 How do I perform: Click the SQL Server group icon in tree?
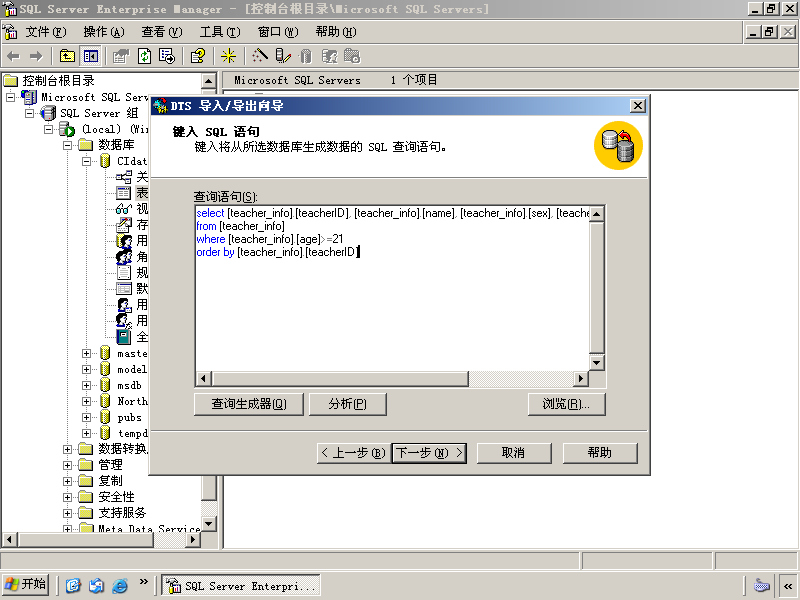click(x=48, y=113)
